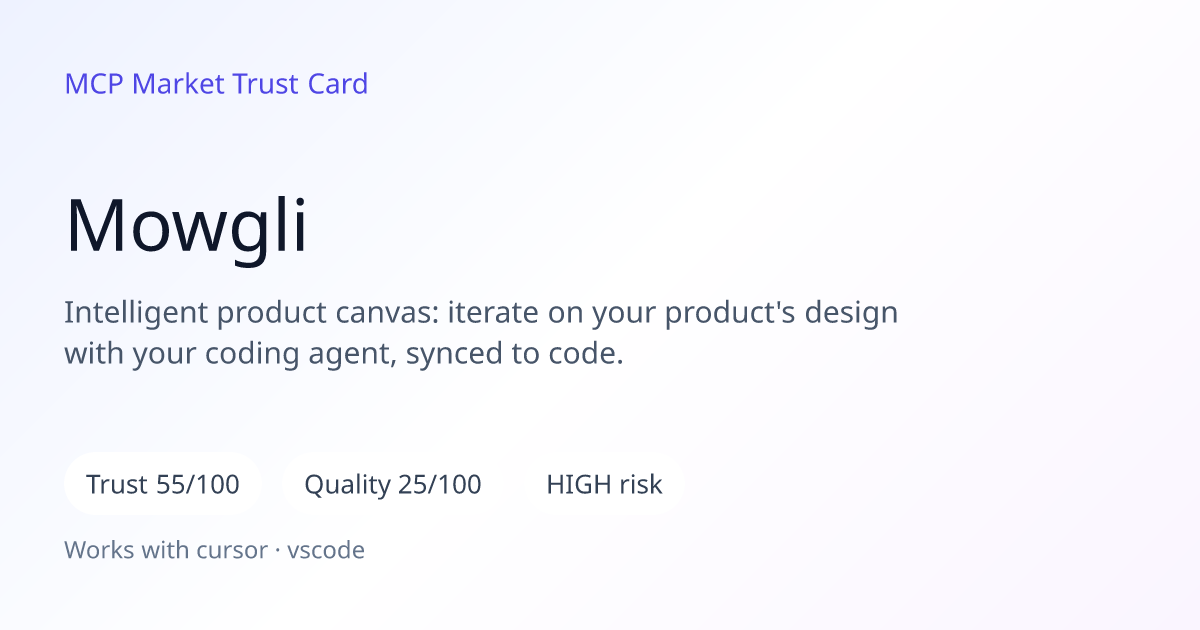Image resolution: width=1200 pixels, height=630 pixels.
Task: Click the word Quality in the score badge
Action: click(347, 486)
